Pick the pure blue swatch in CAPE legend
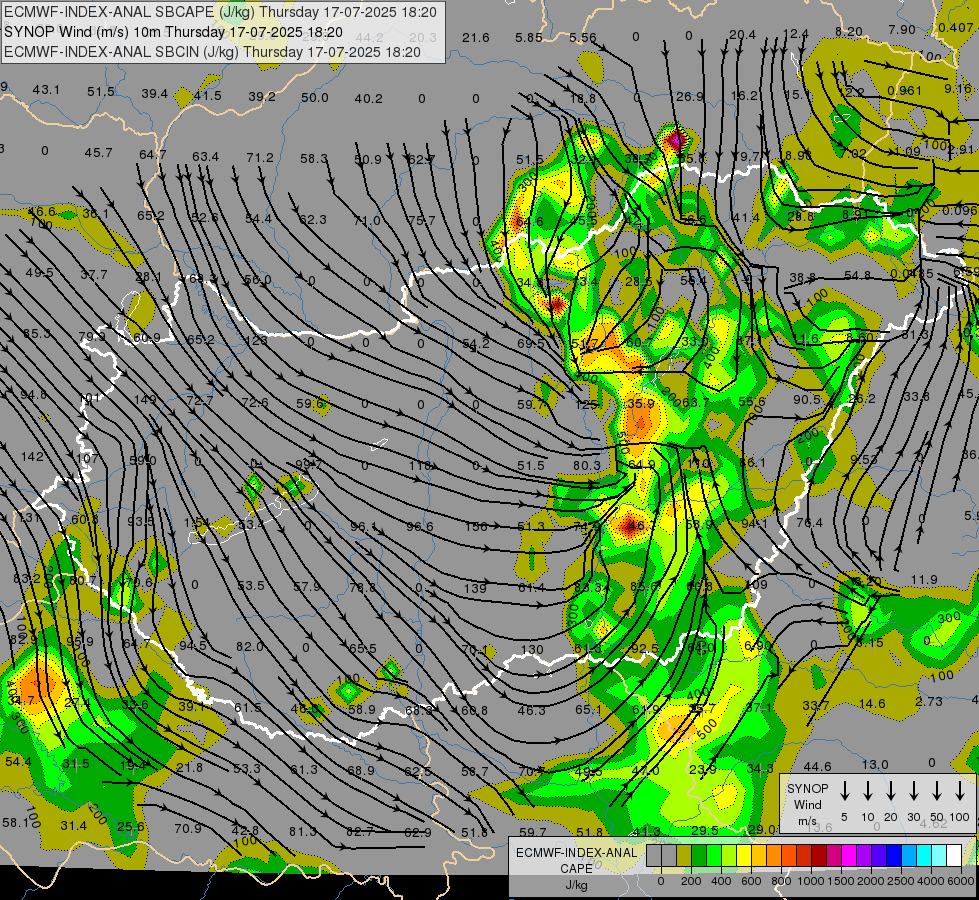The image size is (979, 900). tap(893, 855)
